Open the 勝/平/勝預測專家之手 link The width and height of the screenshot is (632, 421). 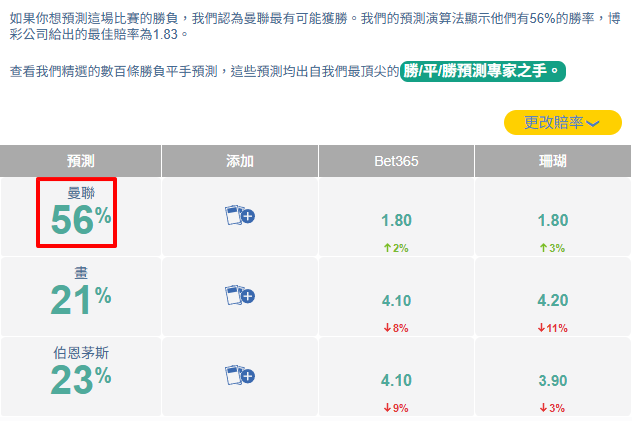pos(483,71)
